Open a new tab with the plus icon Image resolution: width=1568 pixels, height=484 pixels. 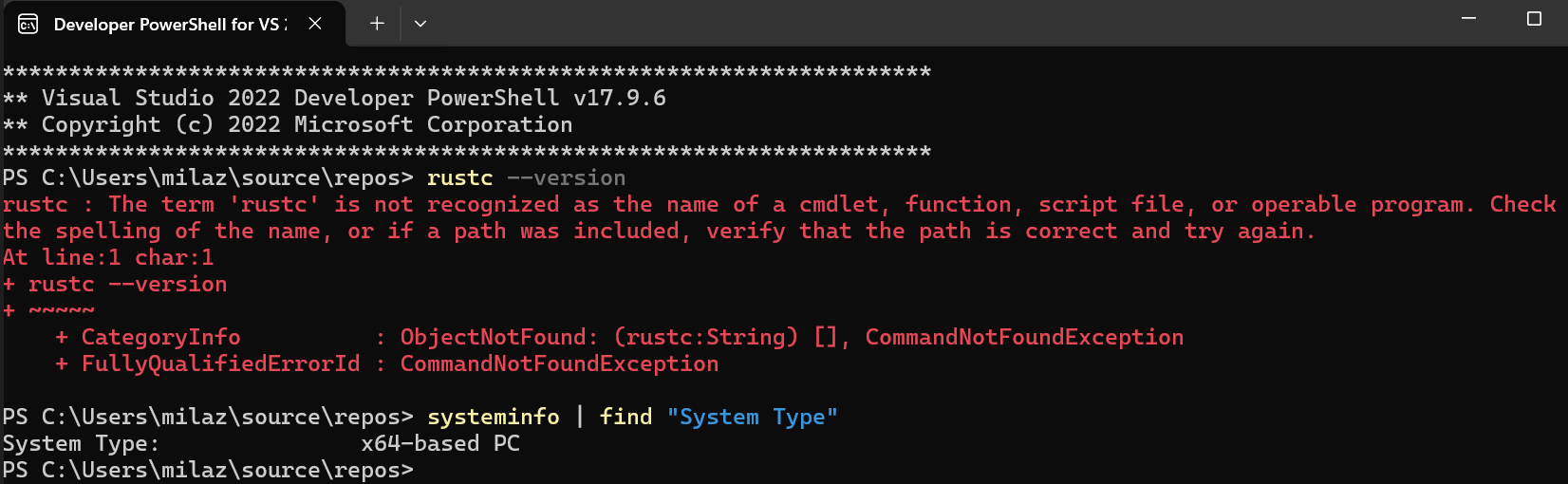377,24
